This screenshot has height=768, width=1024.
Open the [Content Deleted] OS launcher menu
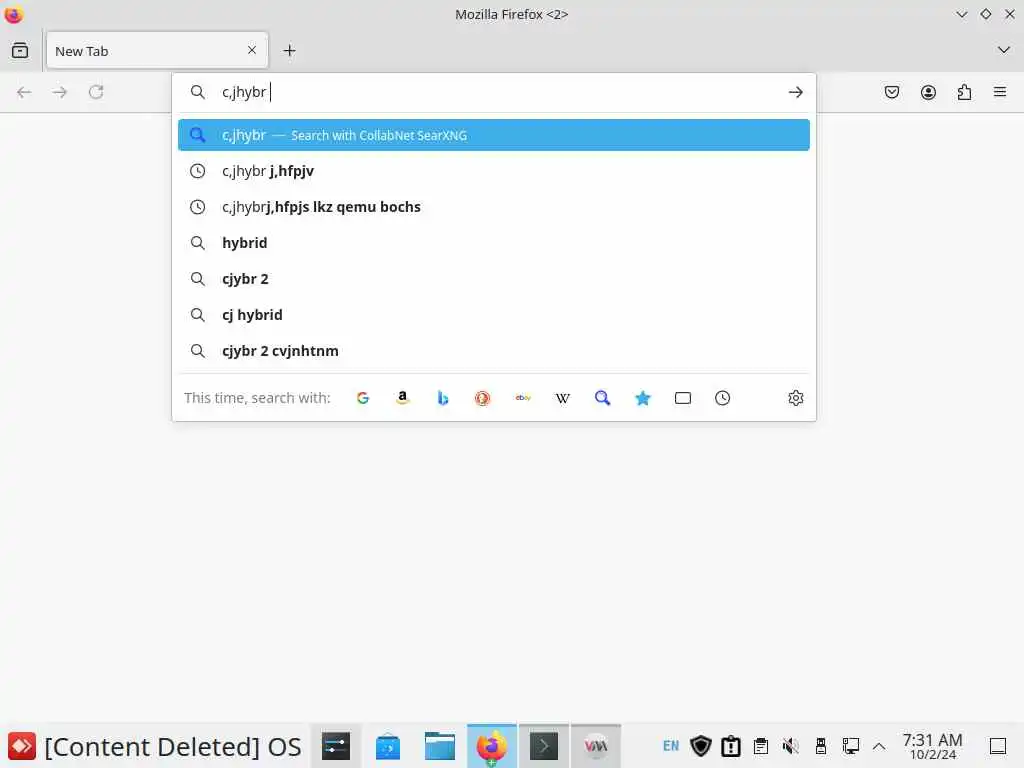(x=155, y=746)
